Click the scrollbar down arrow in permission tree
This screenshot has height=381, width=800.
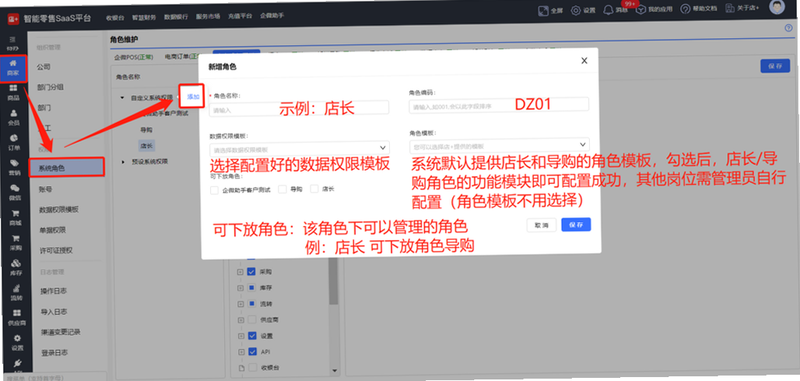tap(336, 371)
